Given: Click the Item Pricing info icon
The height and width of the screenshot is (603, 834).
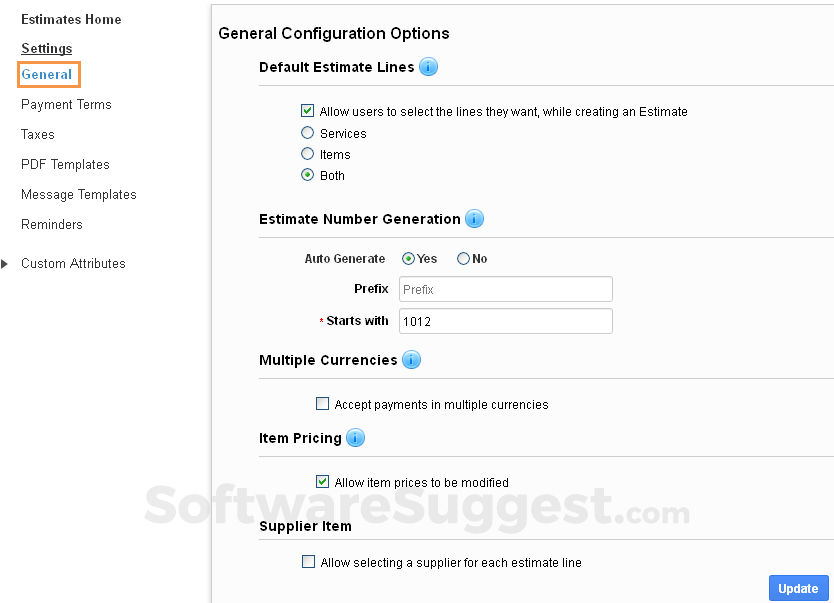Looking at the screenshot, I should click(355, 438).
